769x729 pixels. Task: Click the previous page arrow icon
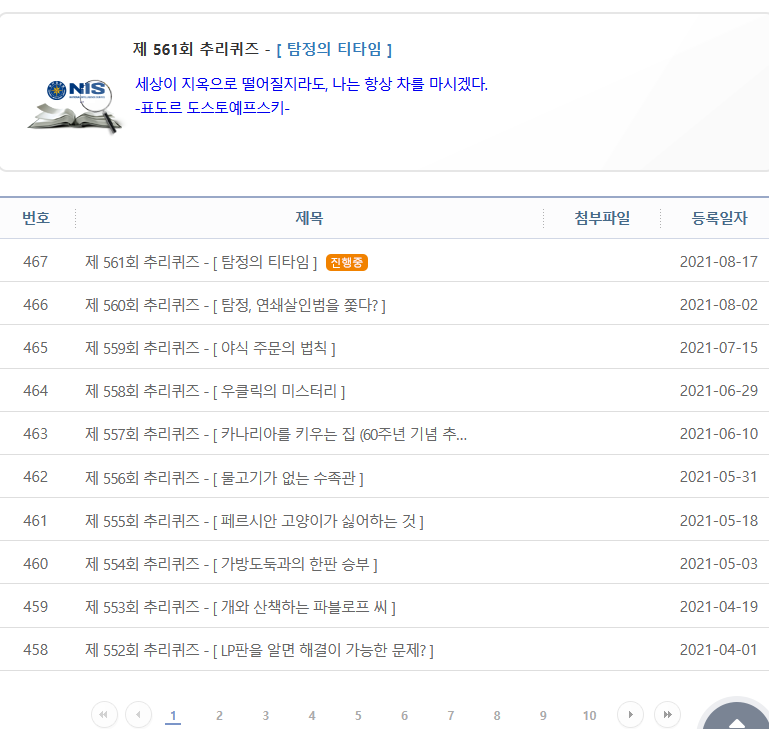138,714
